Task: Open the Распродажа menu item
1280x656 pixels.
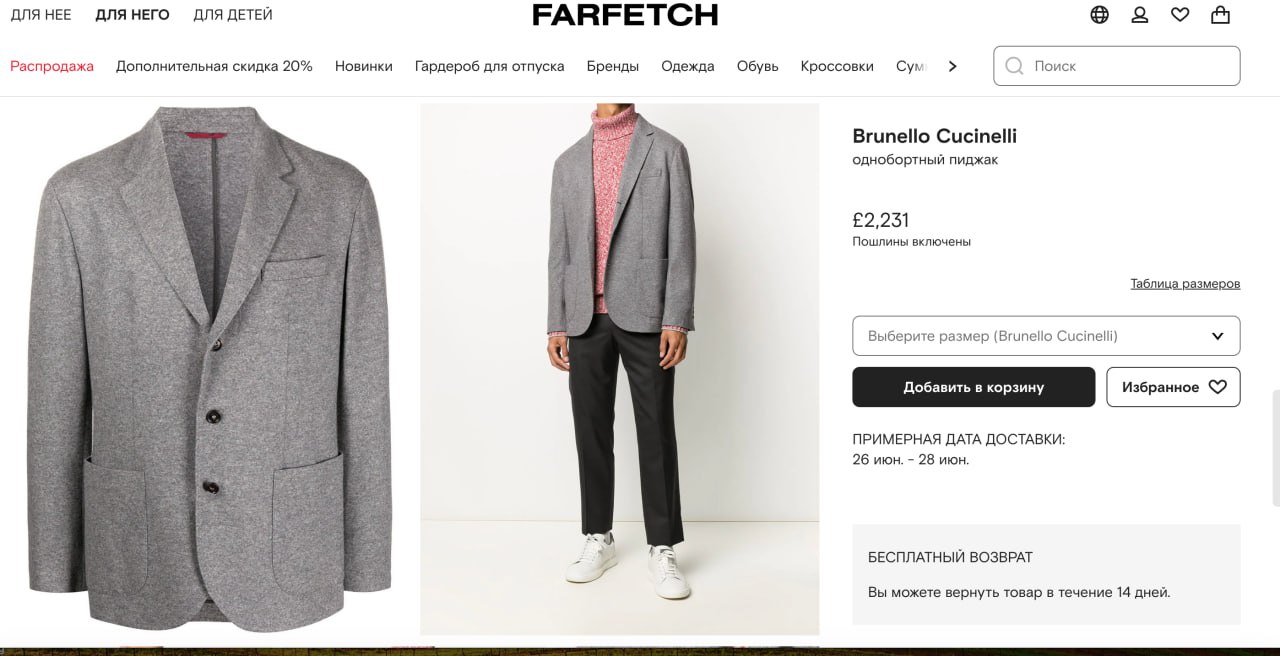Action: (52, 66)
